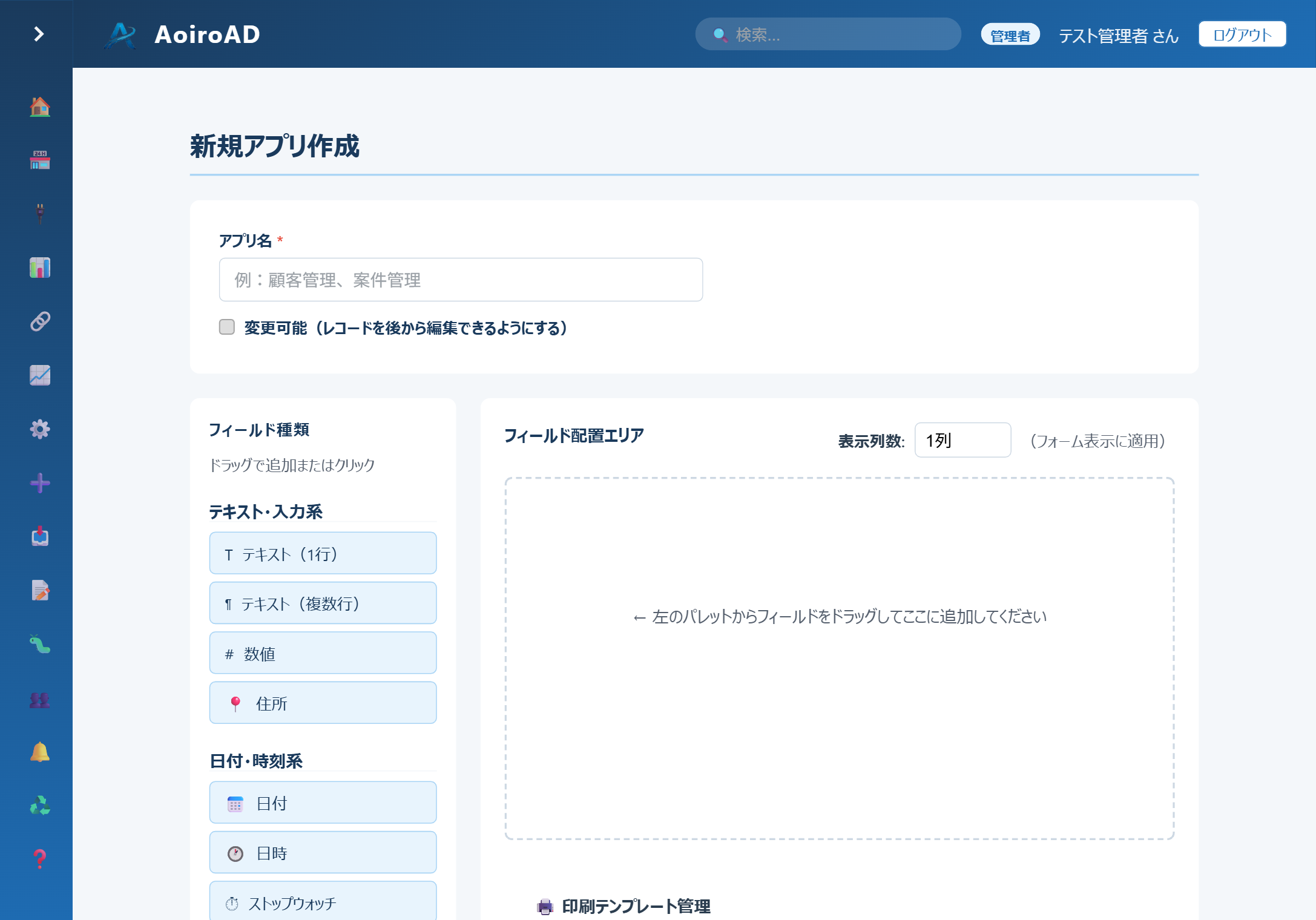Open the notification bell icon in sidebar
The height and width of the screenshot is (920, 1316).
(x=40, y=751)
